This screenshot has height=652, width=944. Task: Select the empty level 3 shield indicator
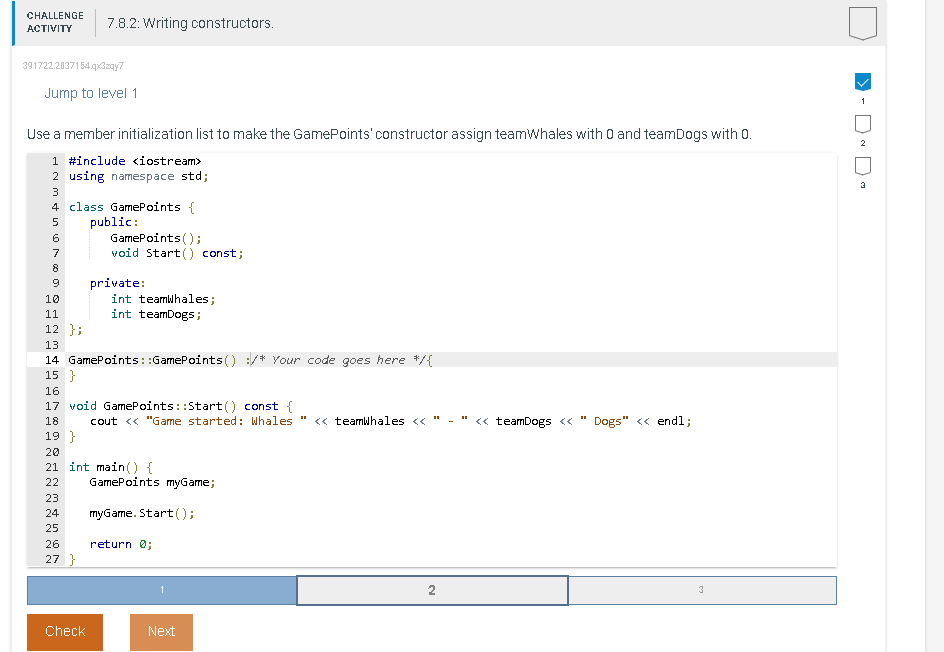tap(862, 167)
